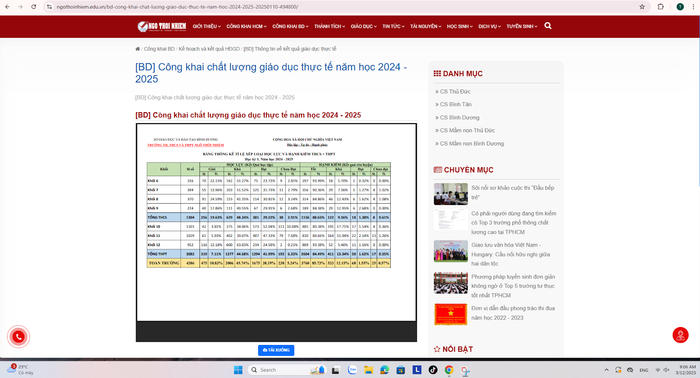Open Microsoft Store from the taskbar

(400, 370)
